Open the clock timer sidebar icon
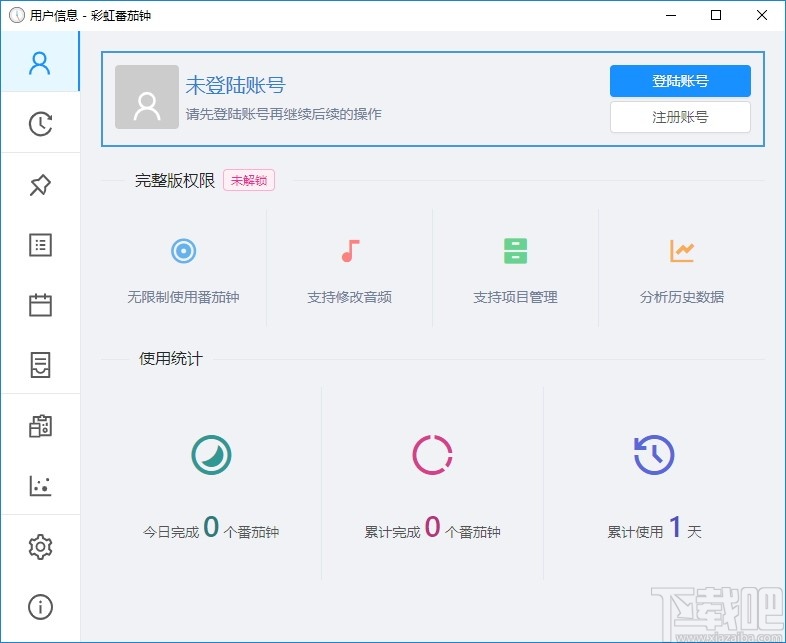 (x=40, y=123)
